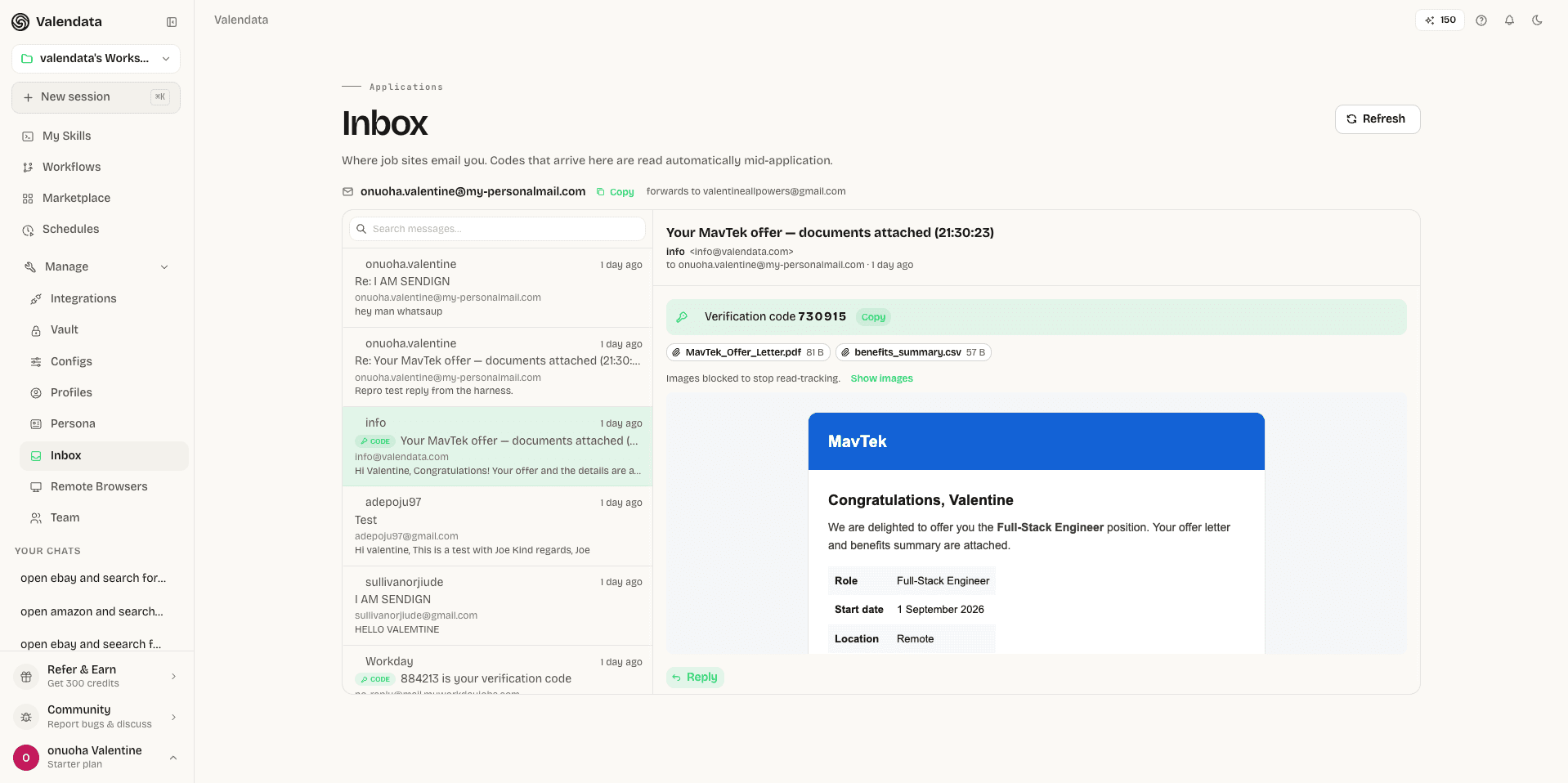
Task: Click the Marketplace grid icon
Action: 28,199
